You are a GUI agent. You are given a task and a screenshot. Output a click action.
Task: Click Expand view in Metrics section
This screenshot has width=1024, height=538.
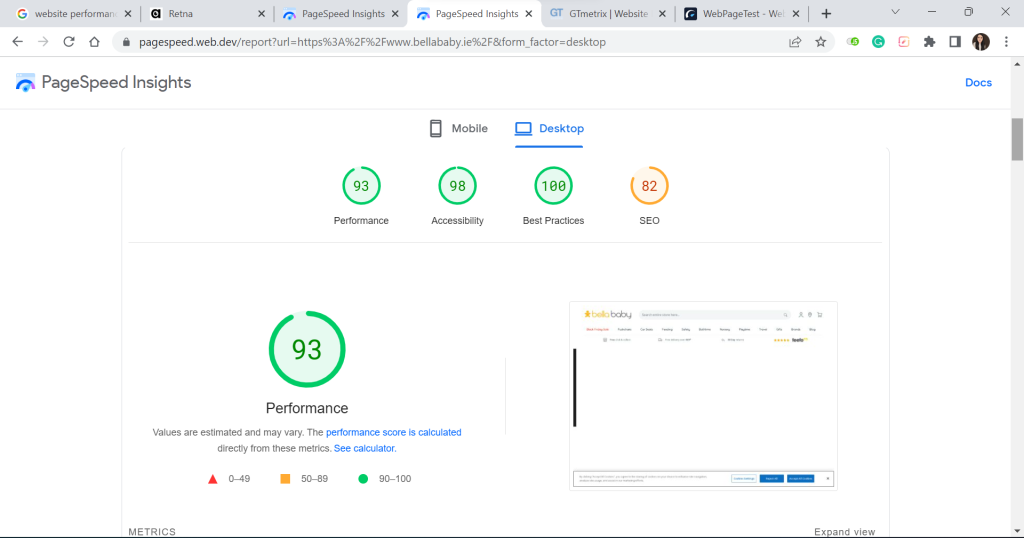tap(844, 531)
